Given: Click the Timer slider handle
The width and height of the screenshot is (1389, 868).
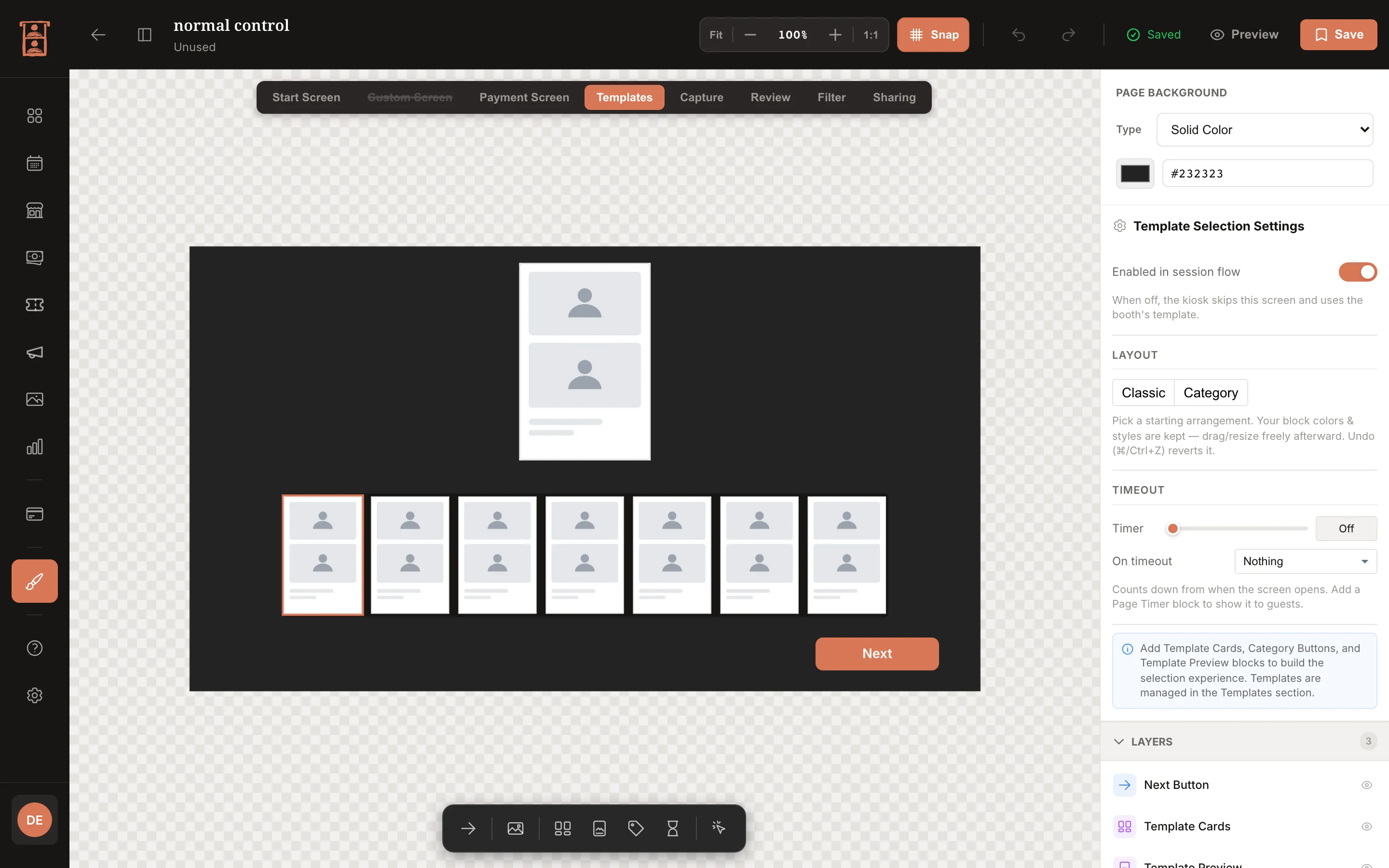Looking at the screenshot, I should (1172, 528).
